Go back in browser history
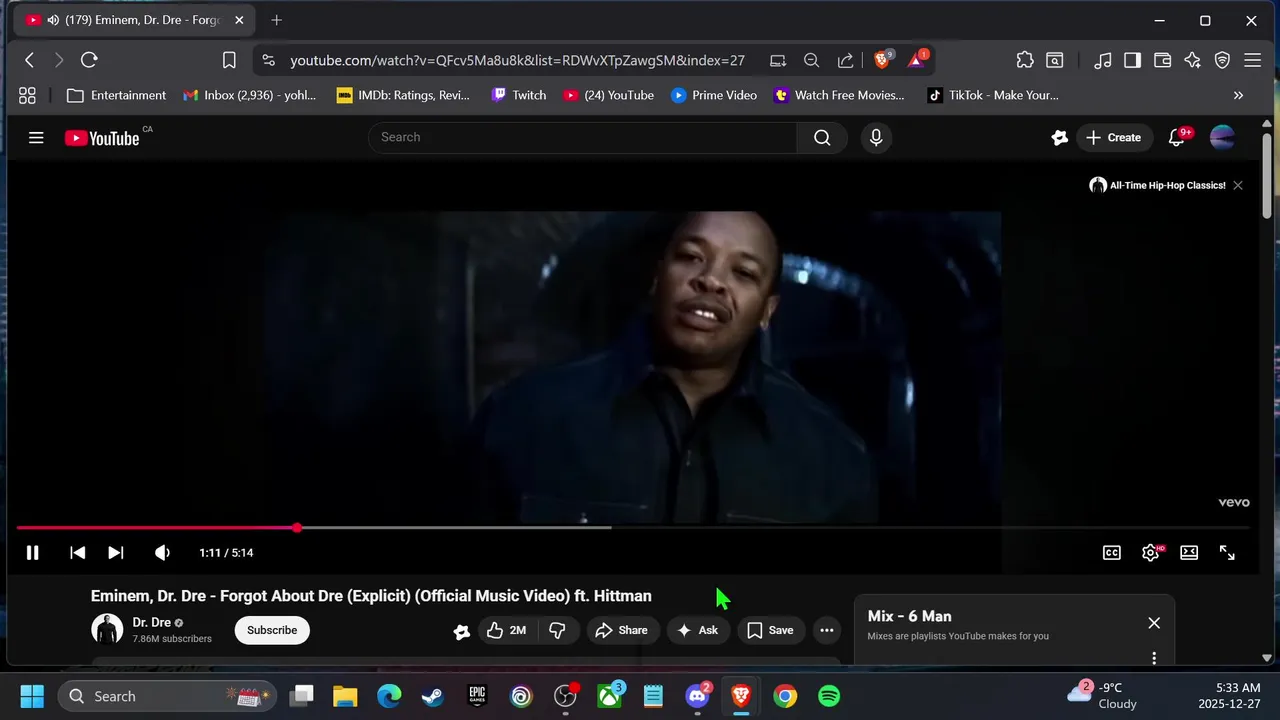 tap(29, 60)
